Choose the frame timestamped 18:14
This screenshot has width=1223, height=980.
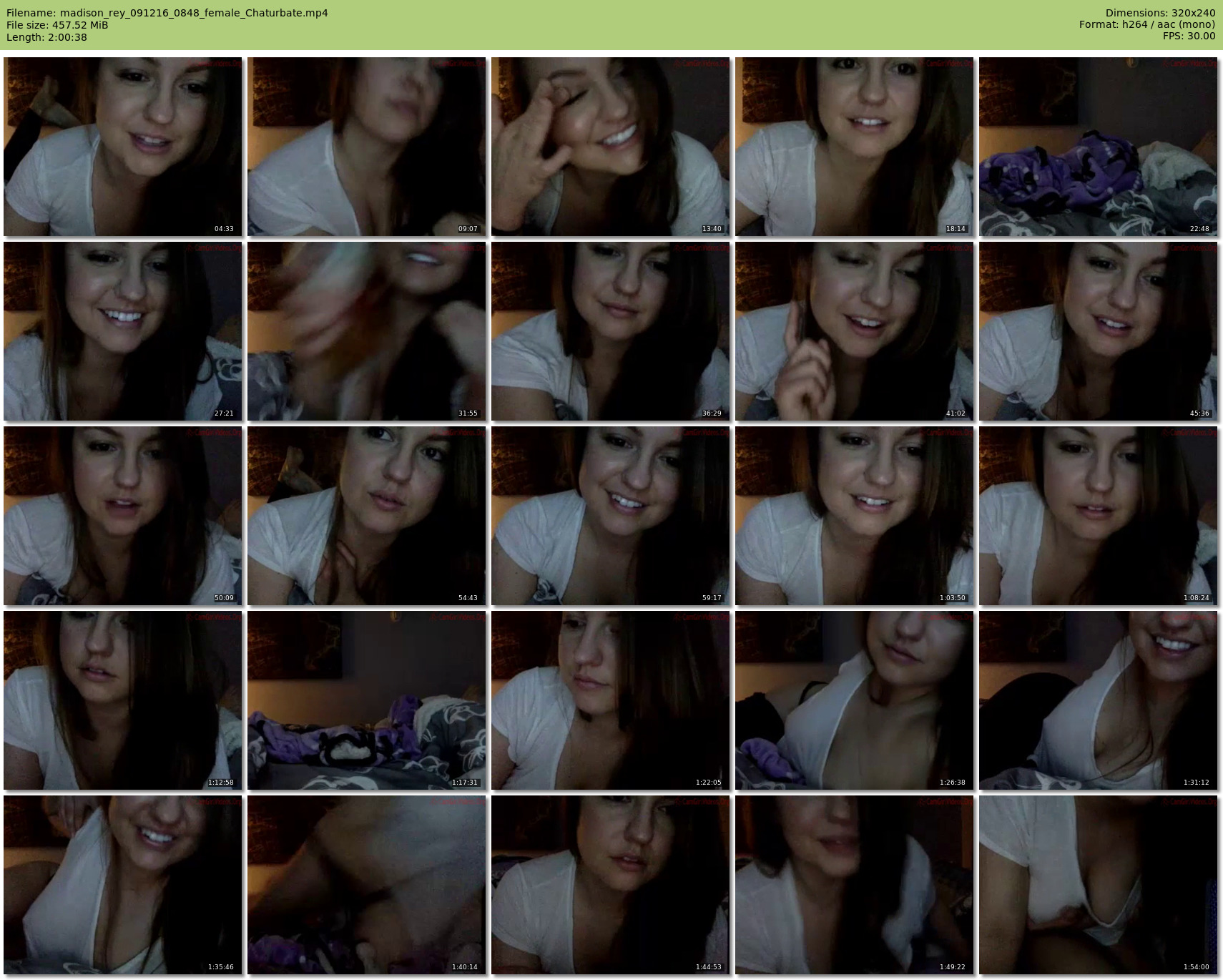coord(854,147)
